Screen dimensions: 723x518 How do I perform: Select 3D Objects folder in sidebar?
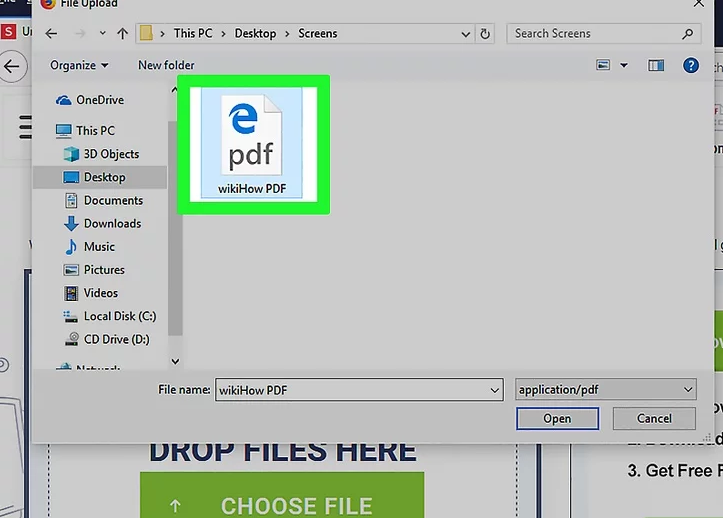pyautogui.click(x=111, y=154)
